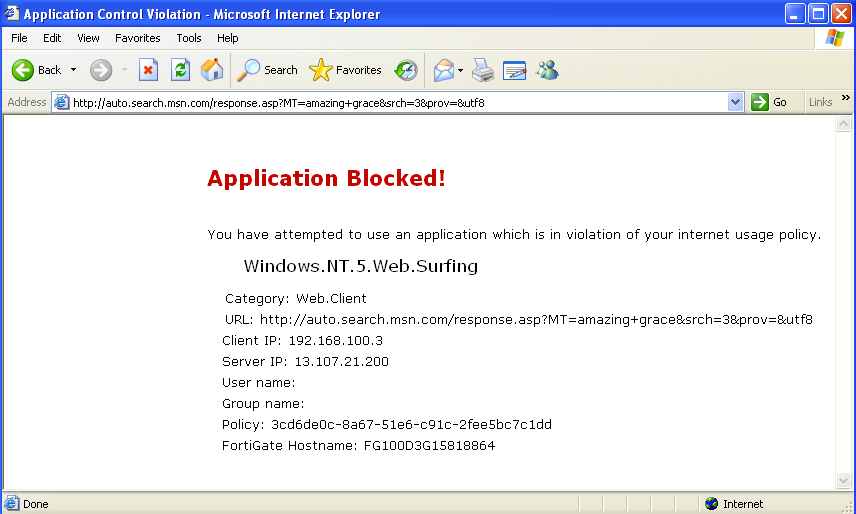The height and width of the screenshot is (514, 856).
Task: Click the blocked URL text in the page
Action: pos(536,320)
